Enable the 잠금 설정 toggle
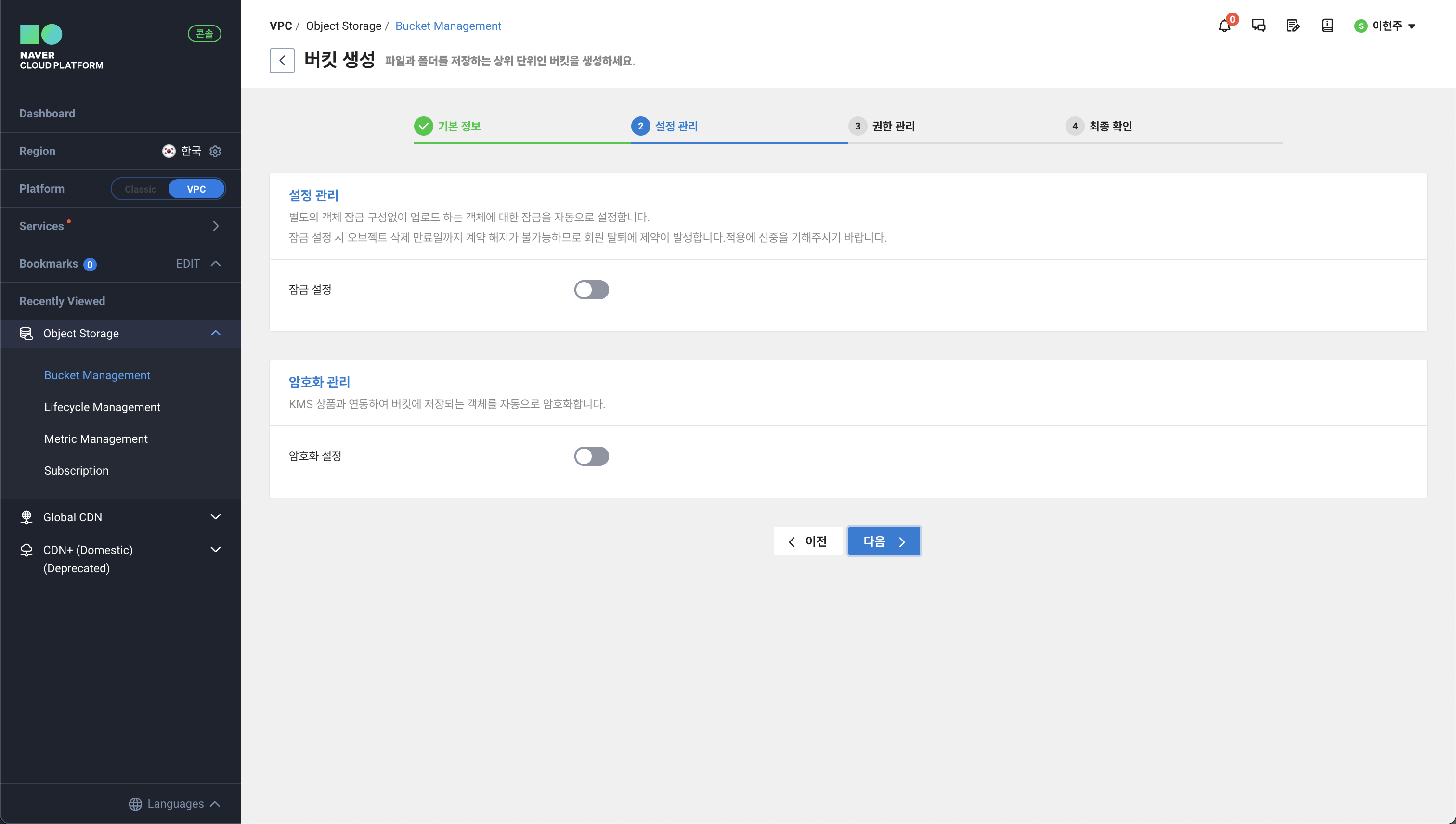Image resolution: width=1456 pixels, height=824 pixels. point(591,289)
